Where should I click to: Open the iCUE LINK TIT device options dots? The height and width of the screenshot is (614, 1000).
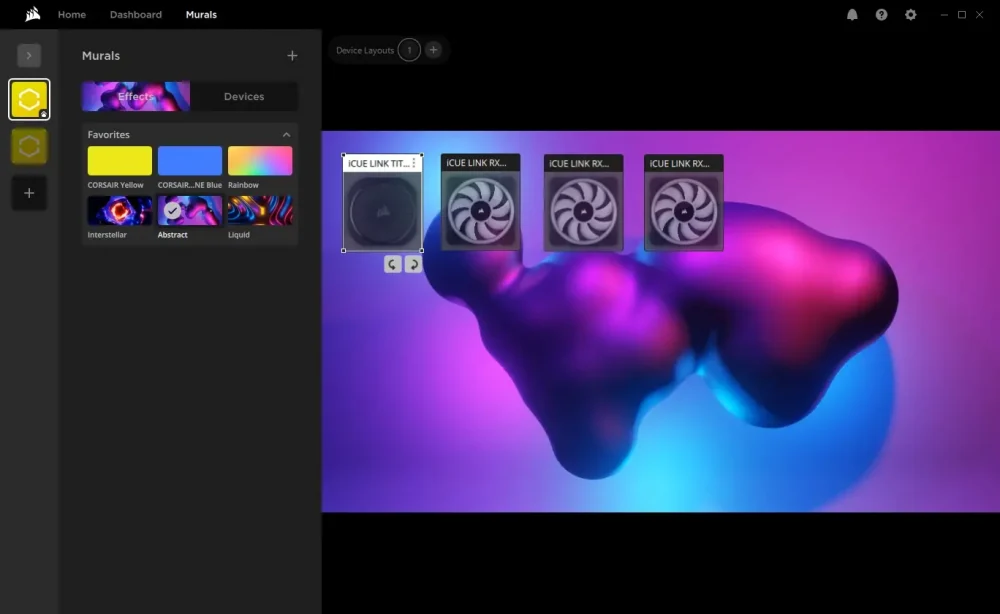tap(414, 163)
